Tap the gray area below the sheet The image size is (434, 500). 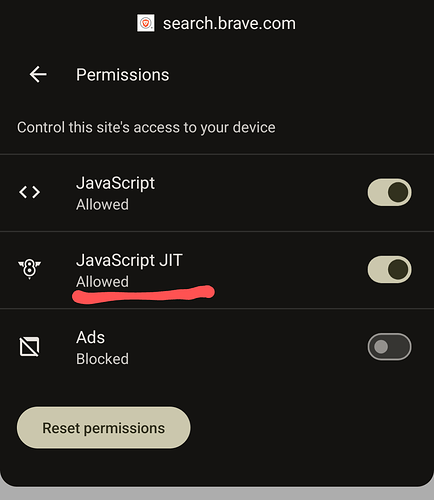pyautogui.click(x=217, y=494)
